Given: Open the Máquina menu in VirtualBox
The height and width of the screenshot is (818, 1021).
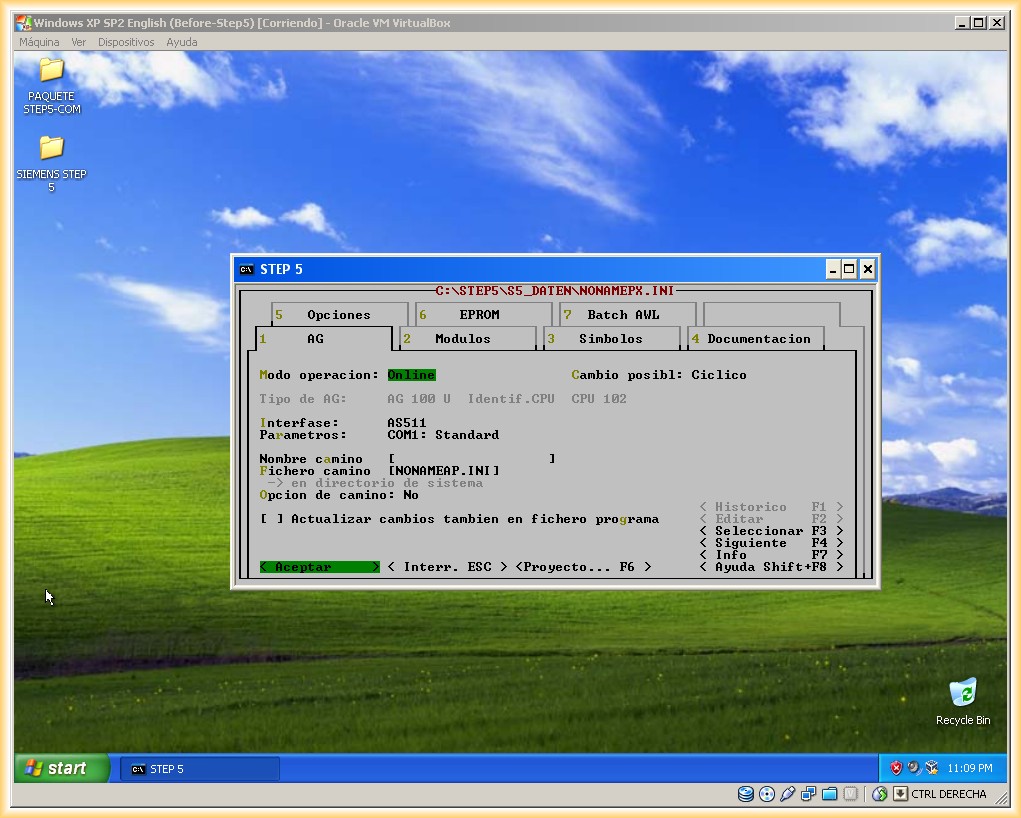Looking at the screenshot, I should tap(40, 42).
